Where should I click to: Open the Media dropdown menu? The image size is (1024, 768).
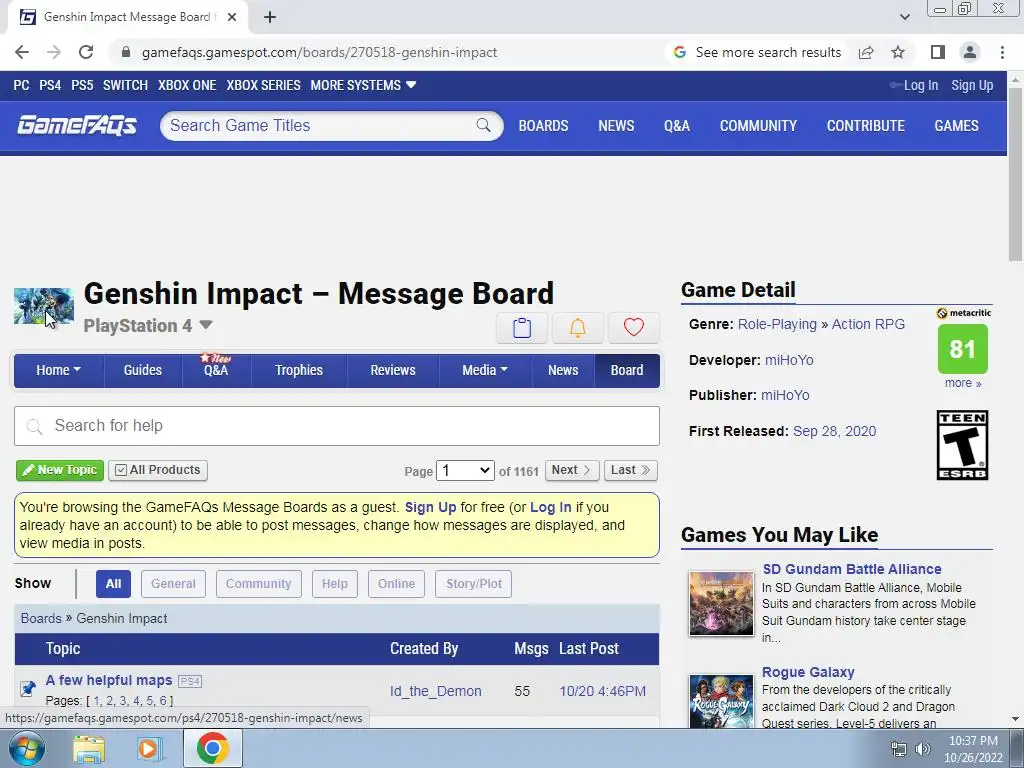485,370
